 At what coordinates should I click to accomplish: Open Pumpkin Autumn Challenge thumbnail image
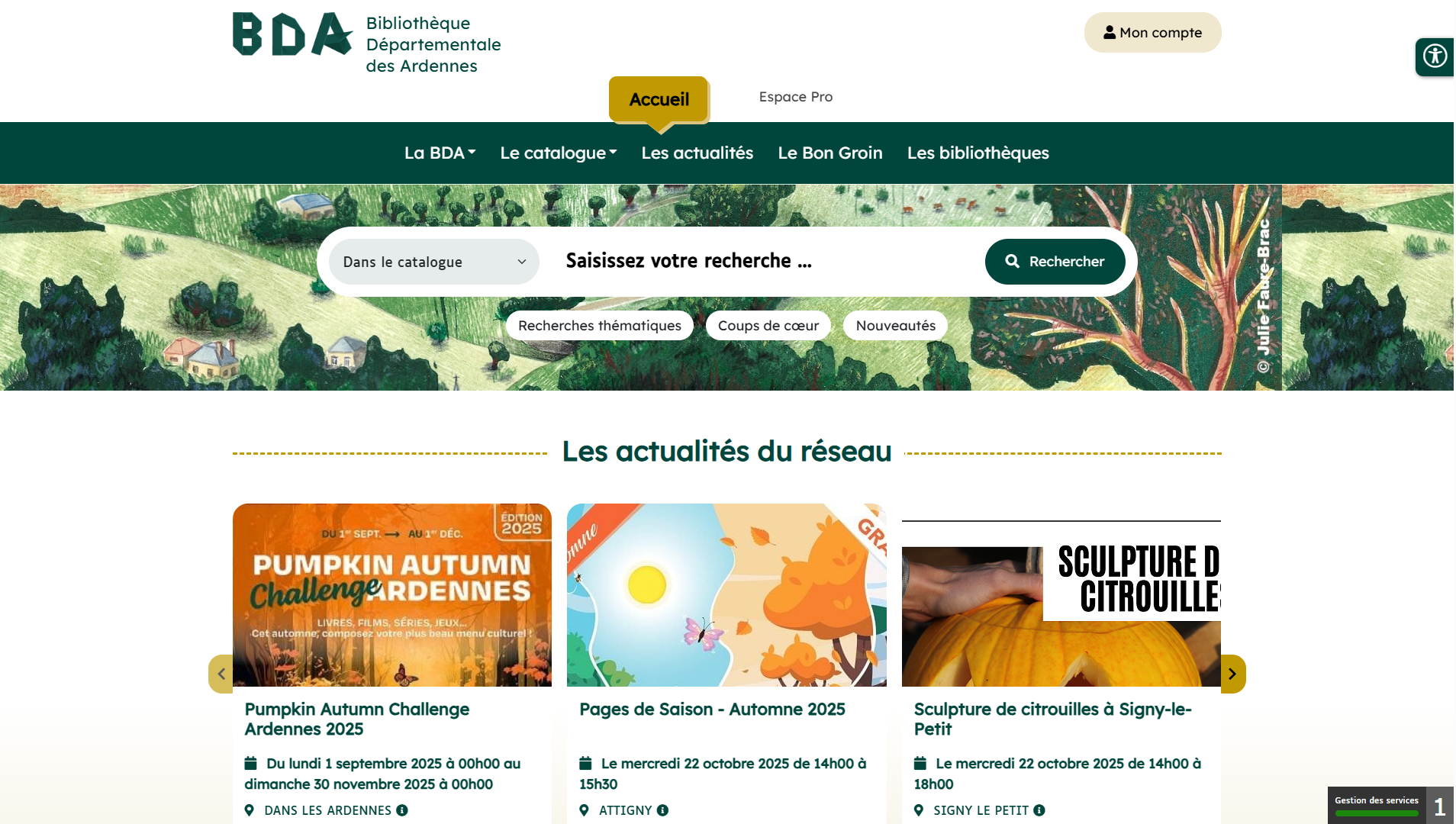[x=391, y=595]
